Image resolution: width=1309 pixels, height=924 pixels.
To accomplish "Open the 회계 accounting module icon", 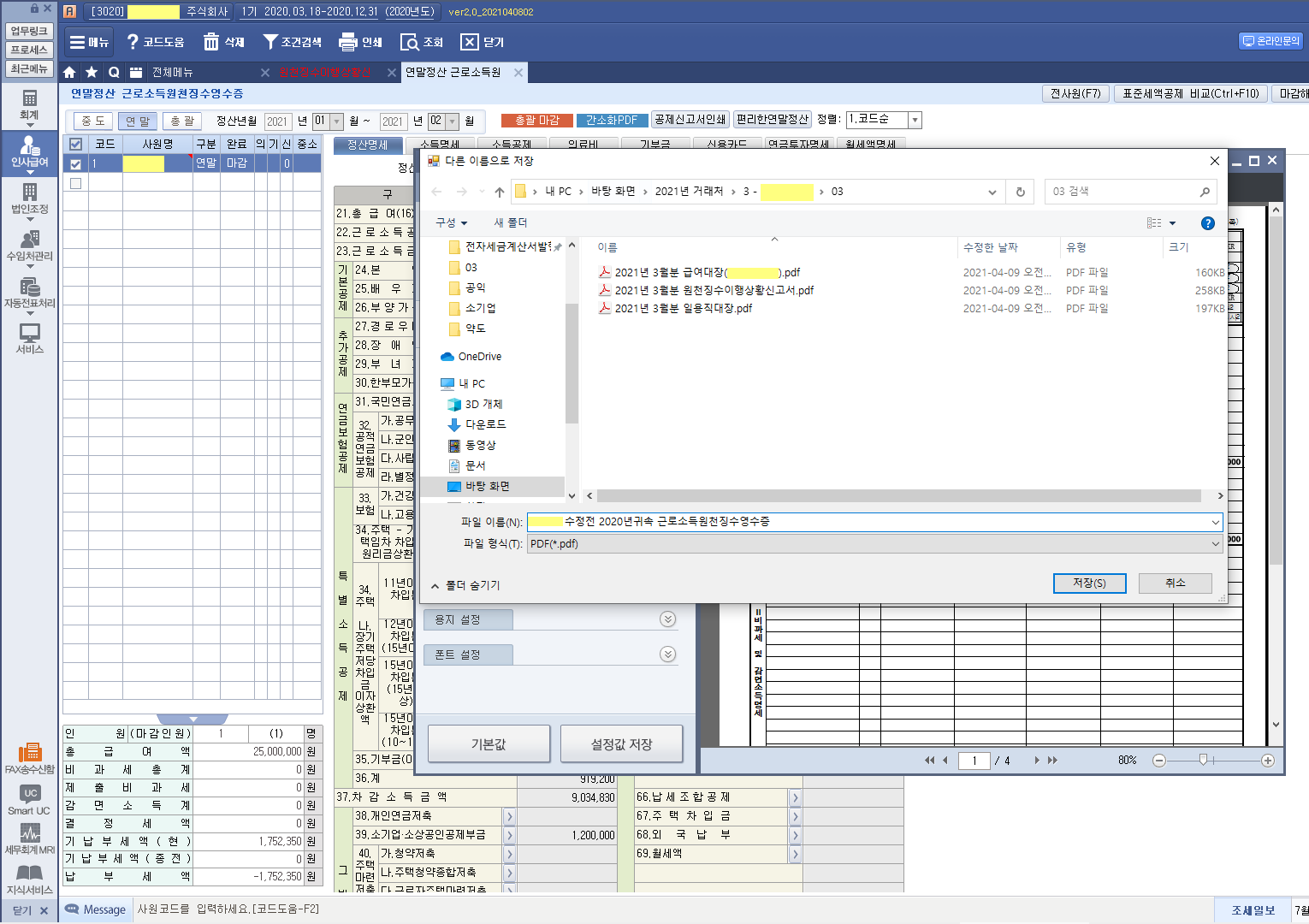I will pos(29,104).
